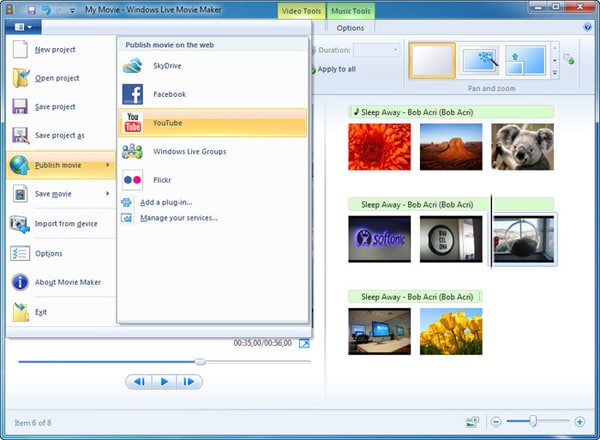The image size is (600, 440).
Task: Click the preview full screen icon
Action: pyautogui.click(x=304, y=343)
